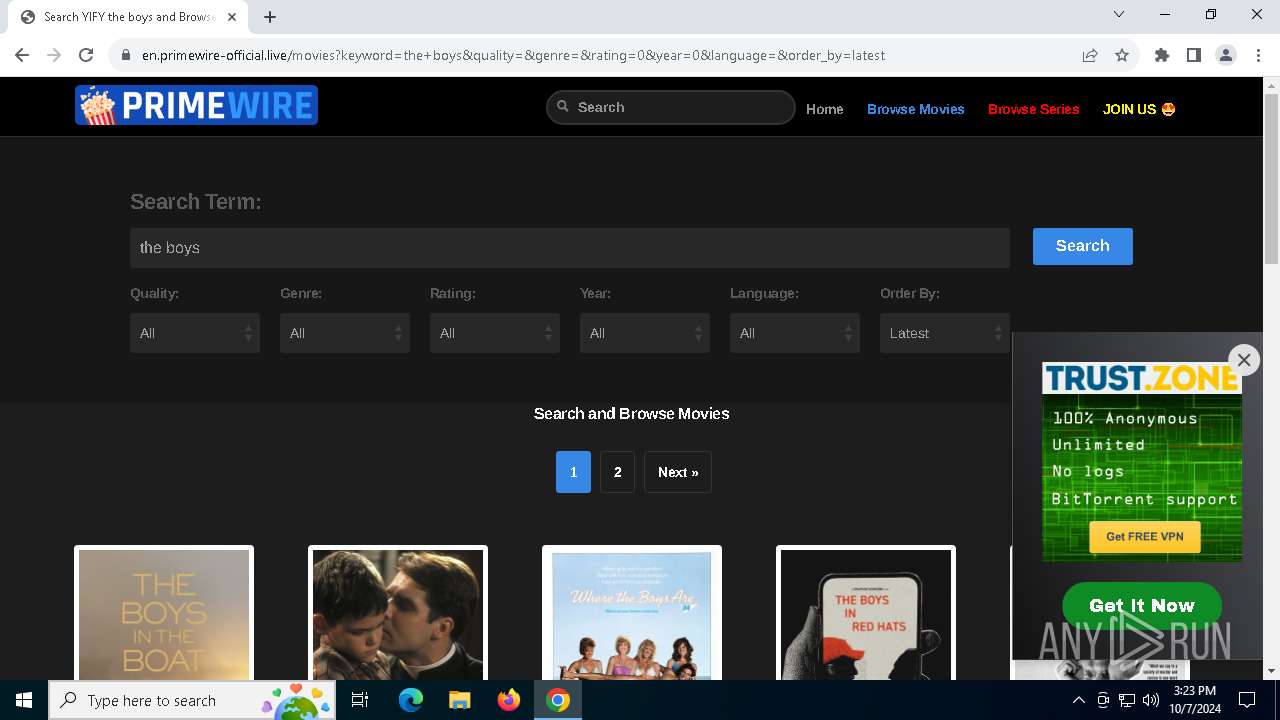This screenshot has width=1280, height=720.
Task: Open a new browser tab
Action: click(270, 17)
